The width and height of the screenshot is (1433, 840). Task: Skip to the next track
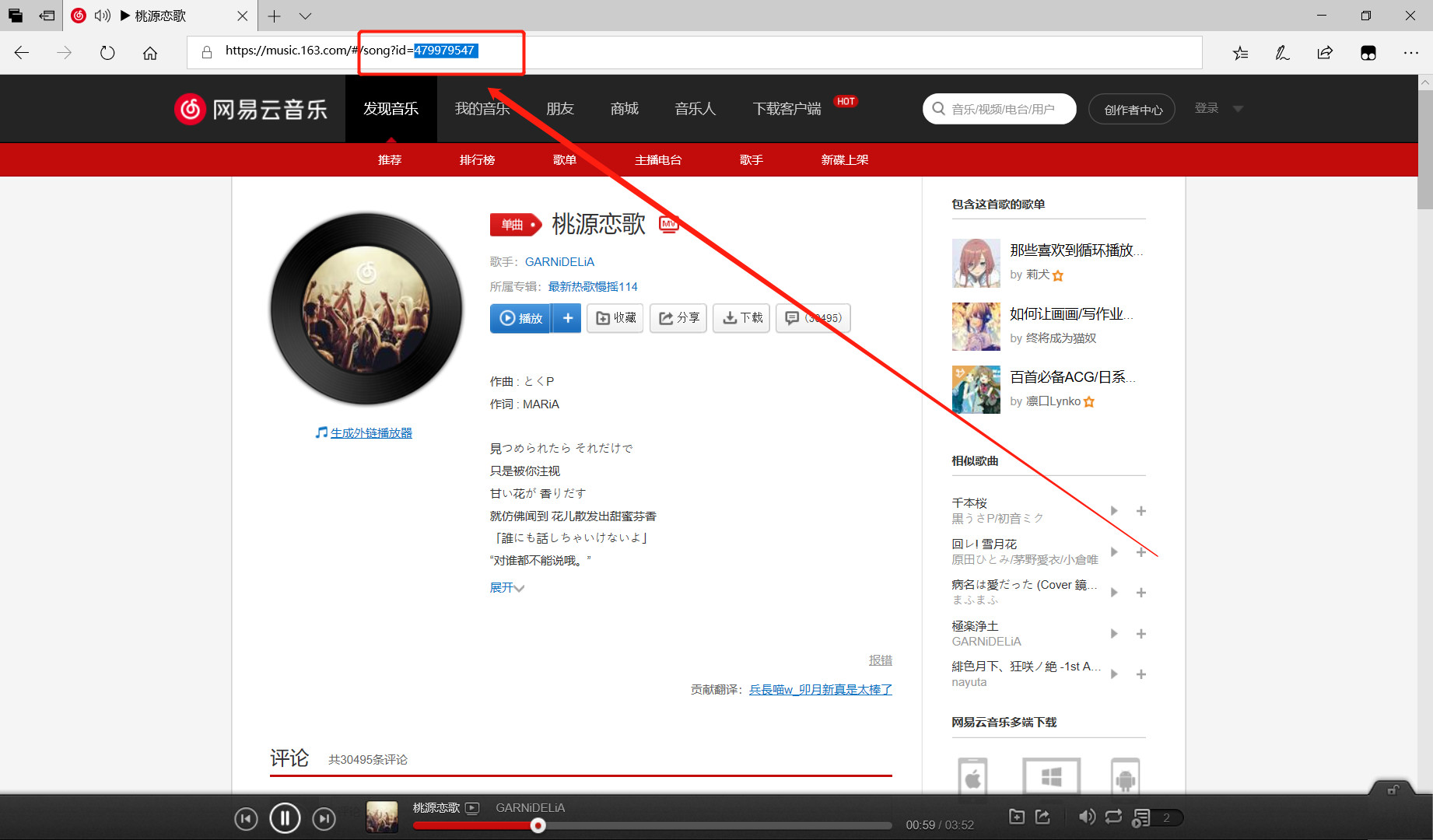pyautogui.click(x=324, y=818)
